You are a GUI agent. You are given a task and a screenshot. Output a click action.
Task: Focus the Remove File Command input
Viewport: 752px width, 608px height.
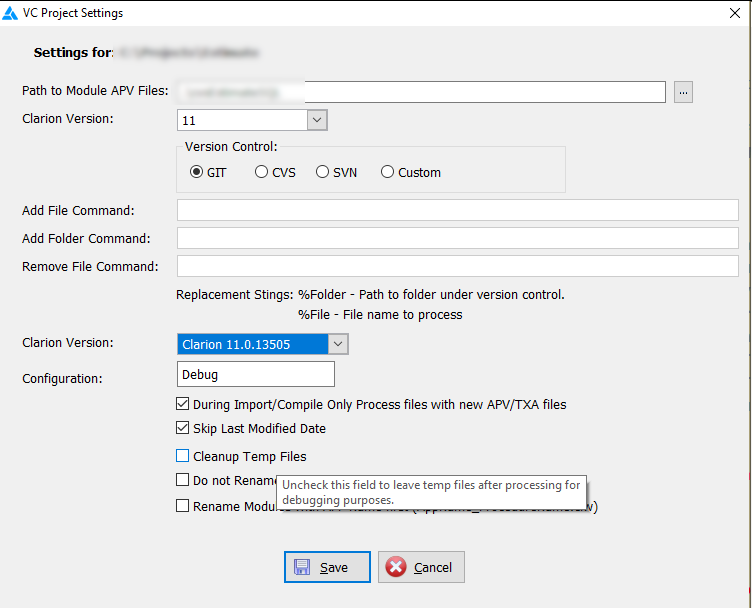457,266
